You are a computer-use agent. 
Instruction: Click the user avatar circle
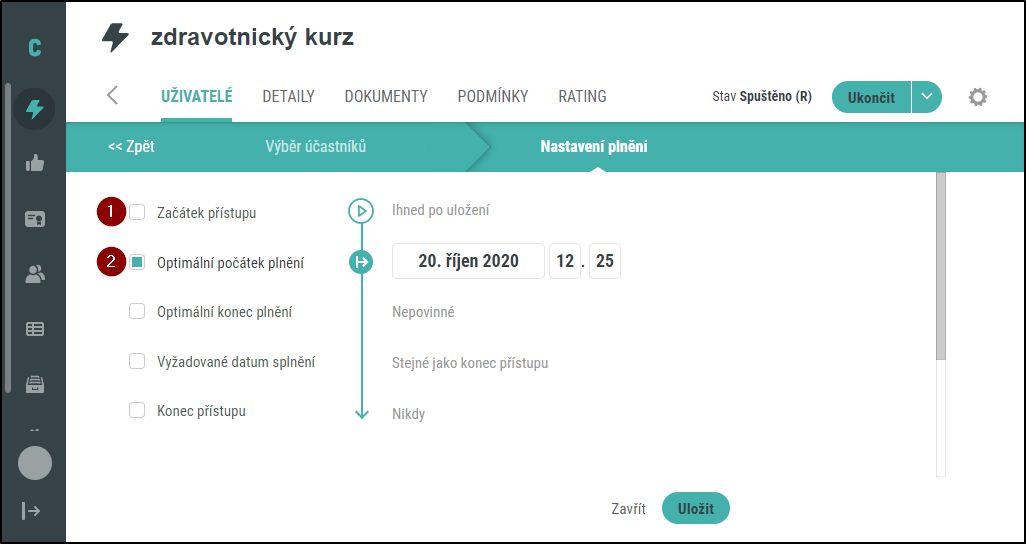tap(35, 463)
